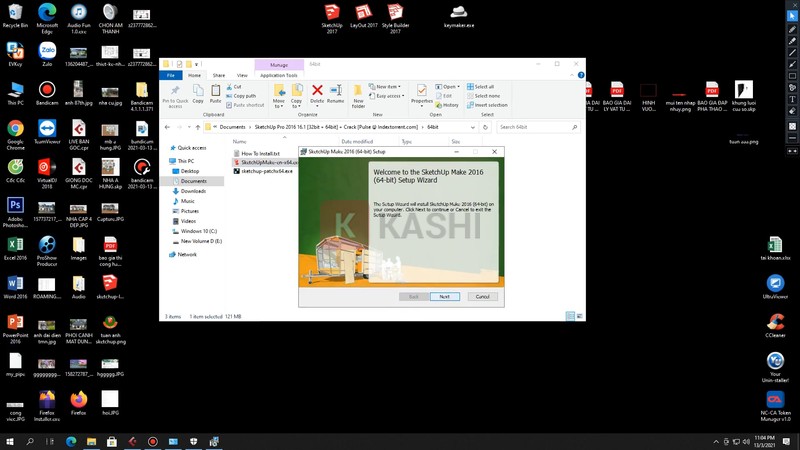
Task: Open the View ribbon tab
Action: point(242,75)
